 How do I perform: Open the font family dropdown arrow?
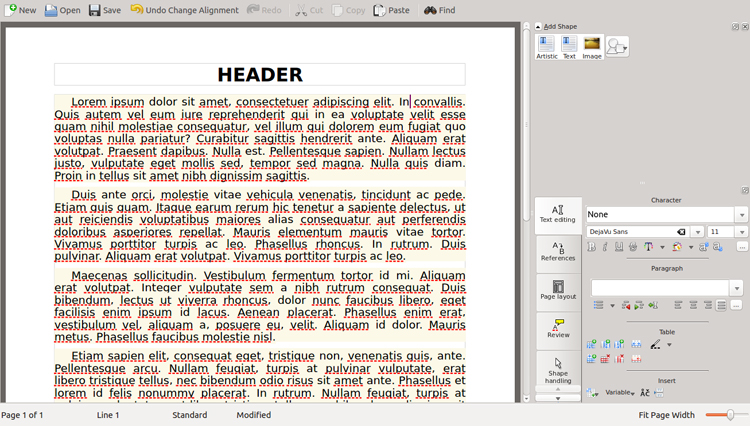point(697,232)
